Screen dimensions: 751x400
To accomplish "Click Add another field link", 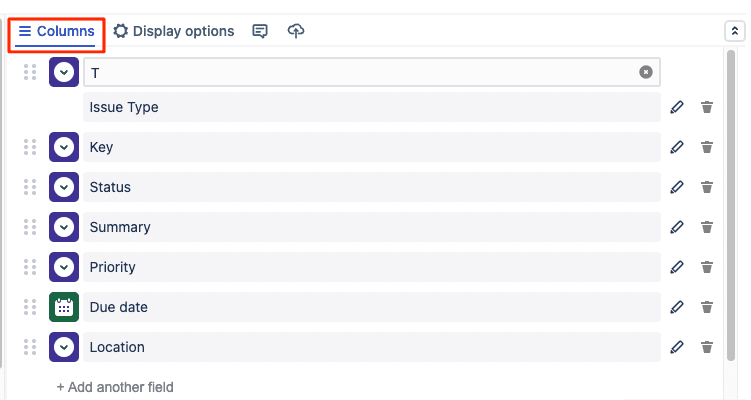I will click(115, 387).
